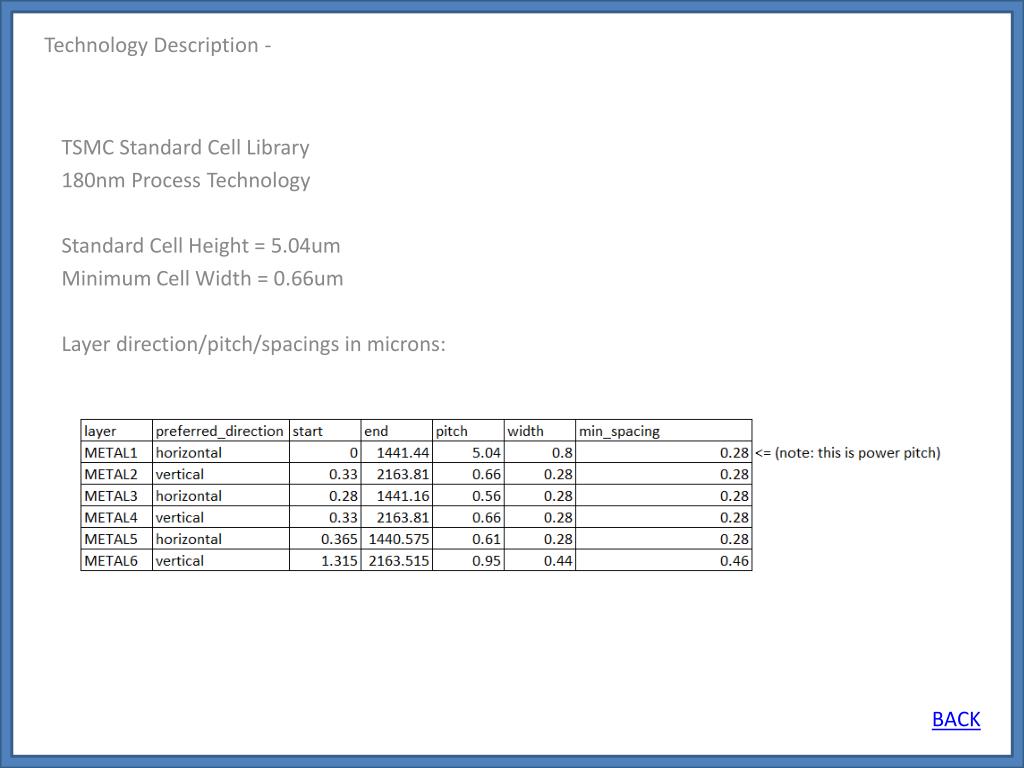Click METAL5 pitch value 0.61
Image resolution: width=1024 pixels, height=768 pixels.
468,539
